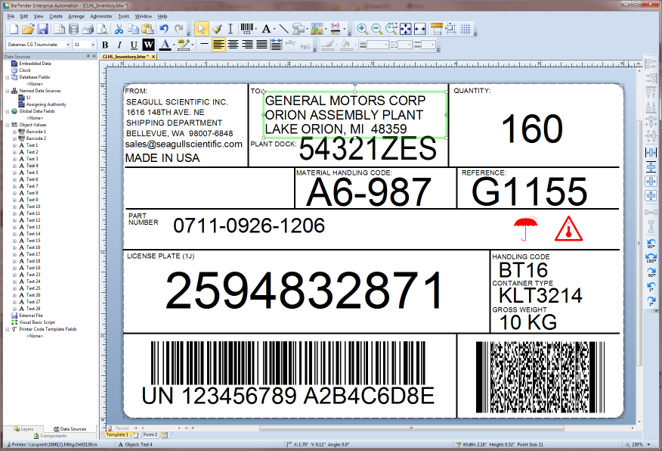
Task: Undo the last action
Action: pyautogui.click(x=164, y=29)
